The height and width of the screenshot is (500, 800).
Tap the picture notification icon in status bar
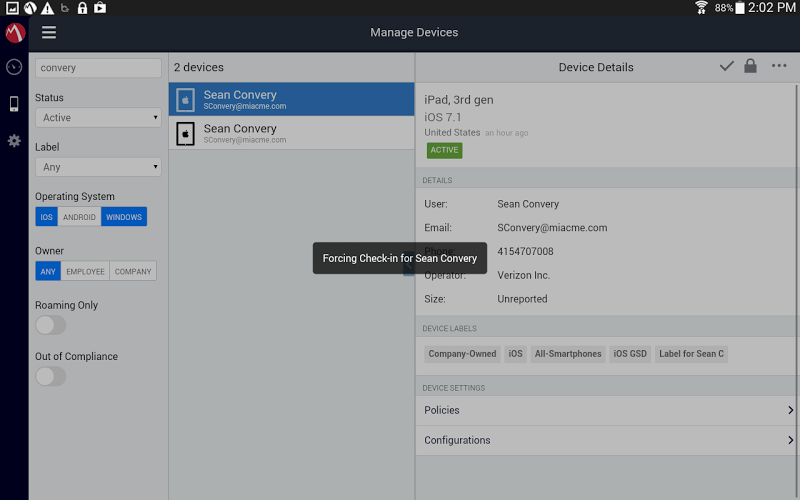click(12, 8)
